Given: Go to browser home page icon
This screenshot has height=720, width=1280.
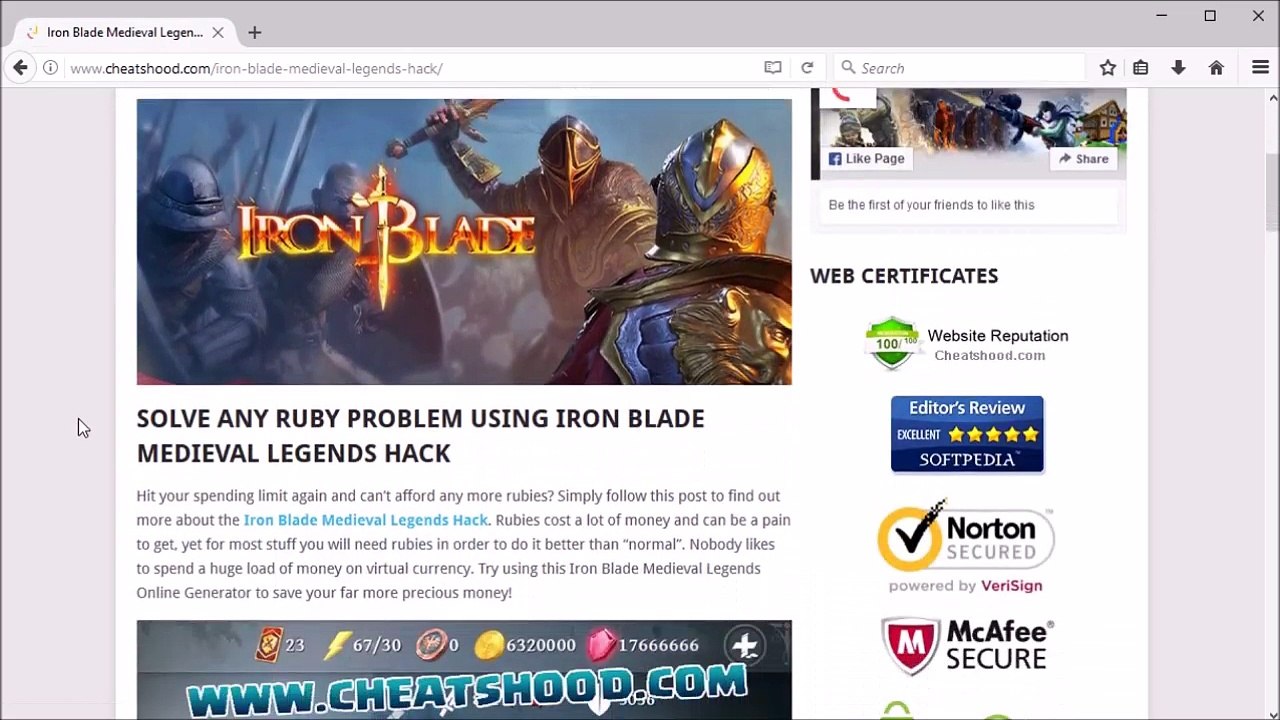Looking at the screenshot, I should pyautogui.click(x=1216, y=68).
